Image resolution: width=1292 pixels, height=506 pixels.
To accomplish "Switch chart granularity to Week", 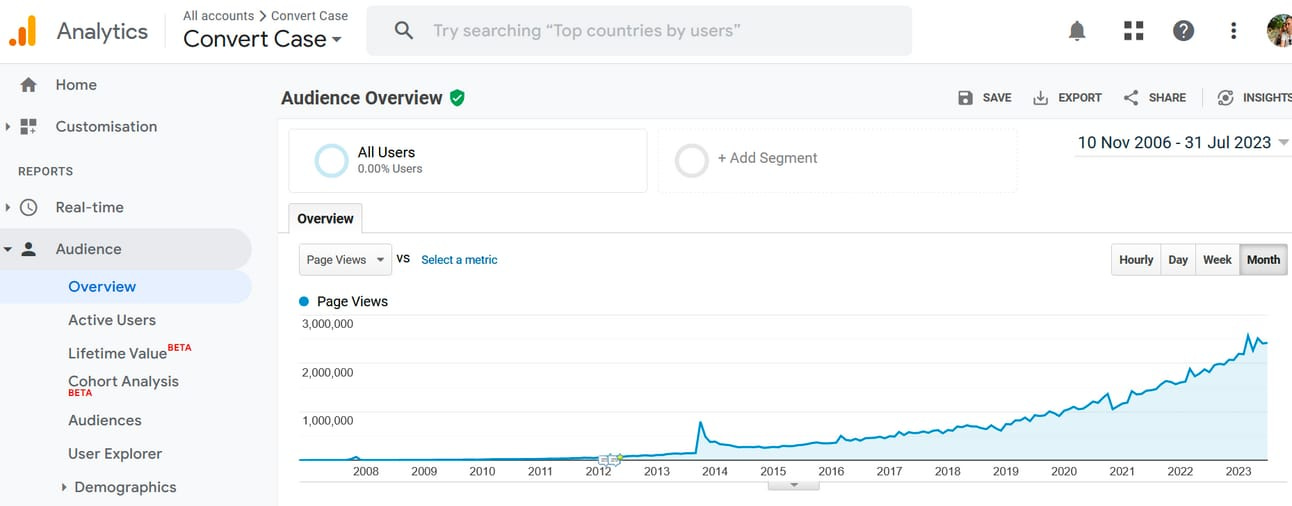I will pos(1217,260).
